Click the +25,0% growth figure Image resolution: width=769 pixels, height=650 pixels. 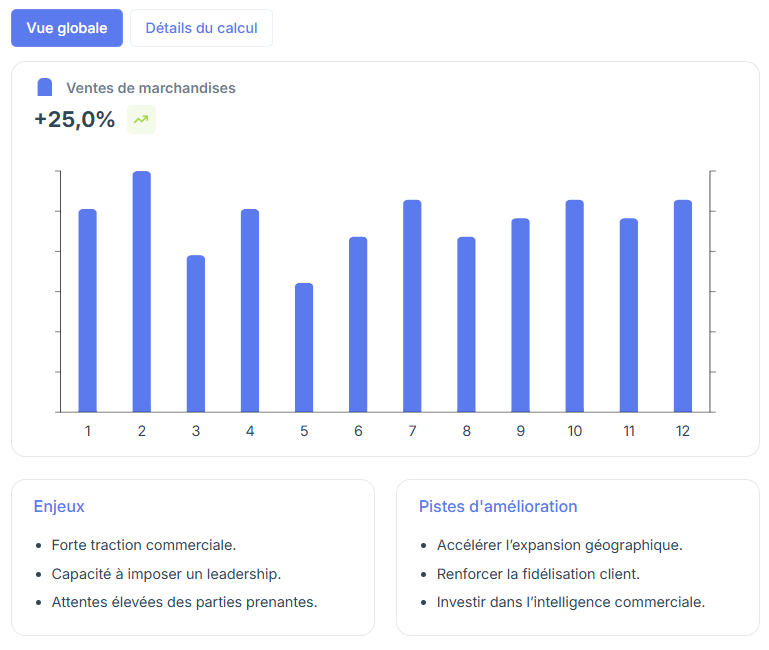tap(75, 119)
